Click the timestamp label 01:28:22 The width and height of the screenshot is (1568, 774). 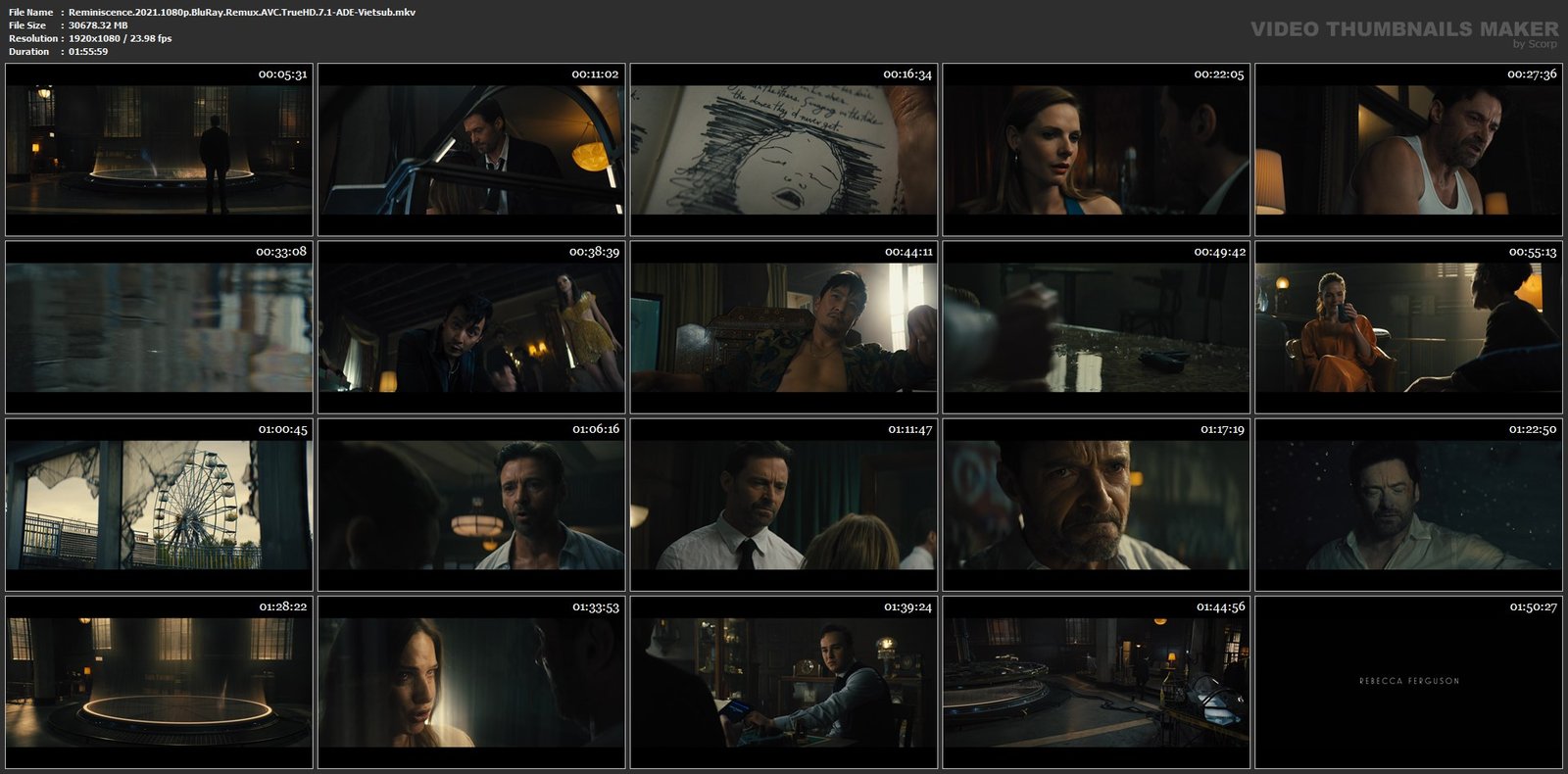coord(282,607)
